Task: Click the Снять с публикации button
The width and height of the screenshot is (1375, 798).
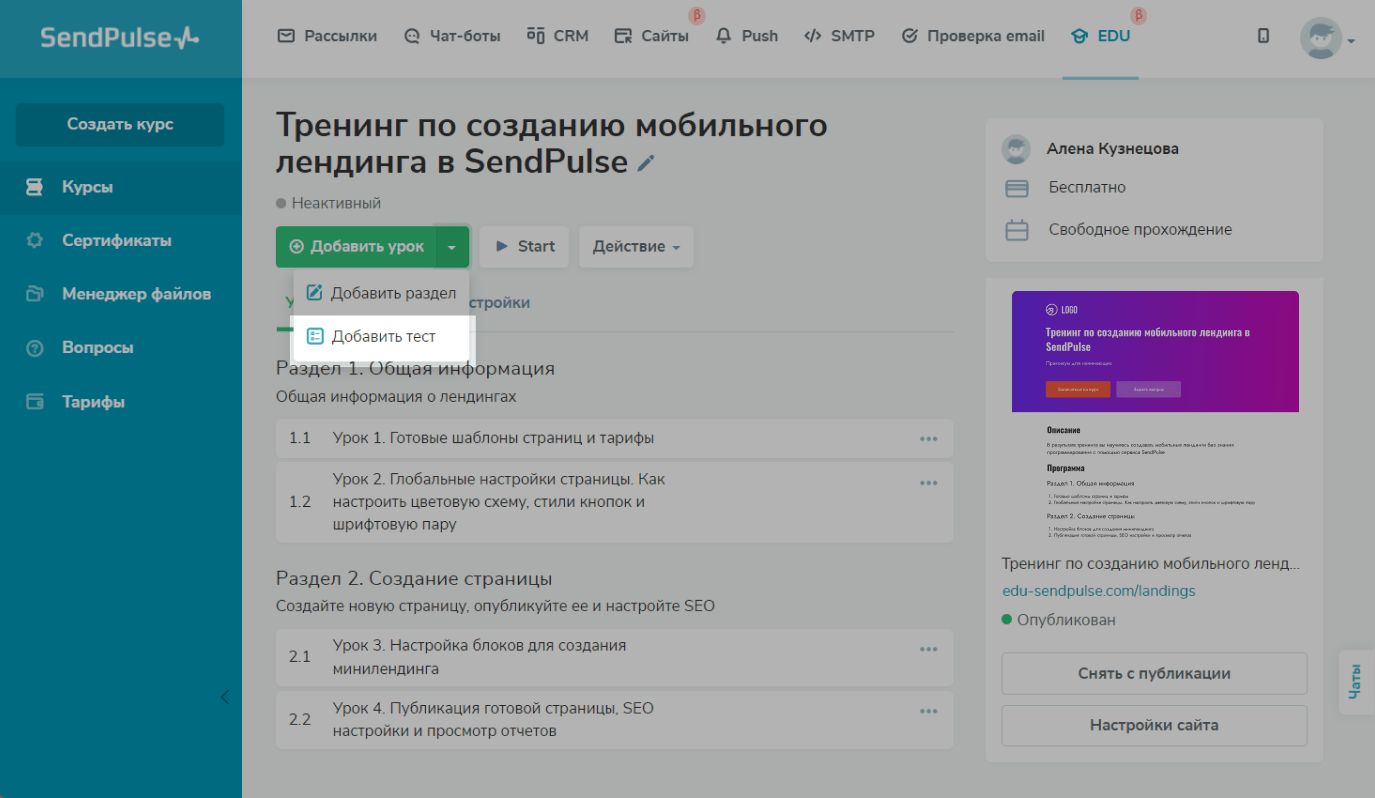Action: coord(1154,673)
